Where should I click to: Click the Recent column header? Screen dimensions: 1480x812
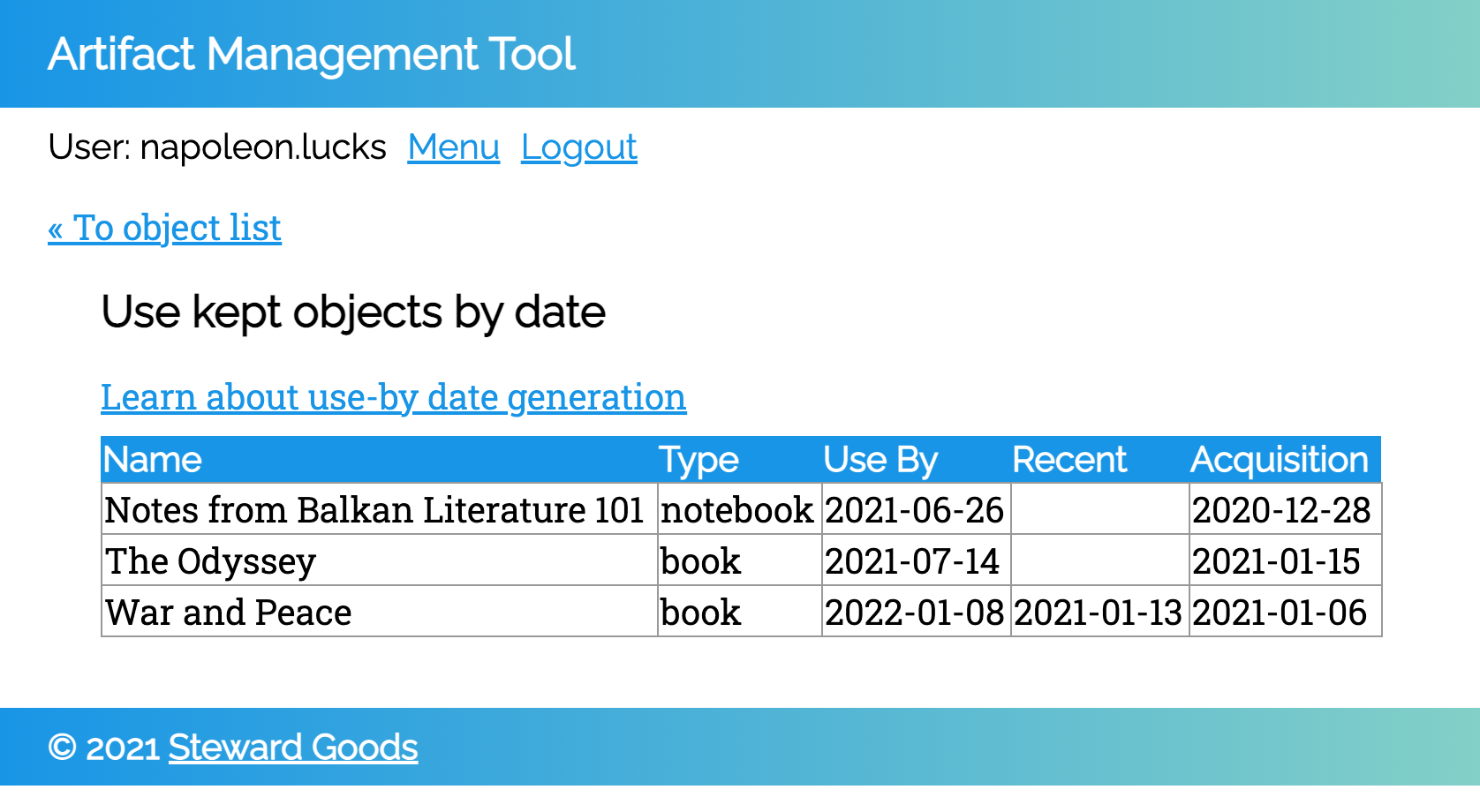(x=1068, y=460)
